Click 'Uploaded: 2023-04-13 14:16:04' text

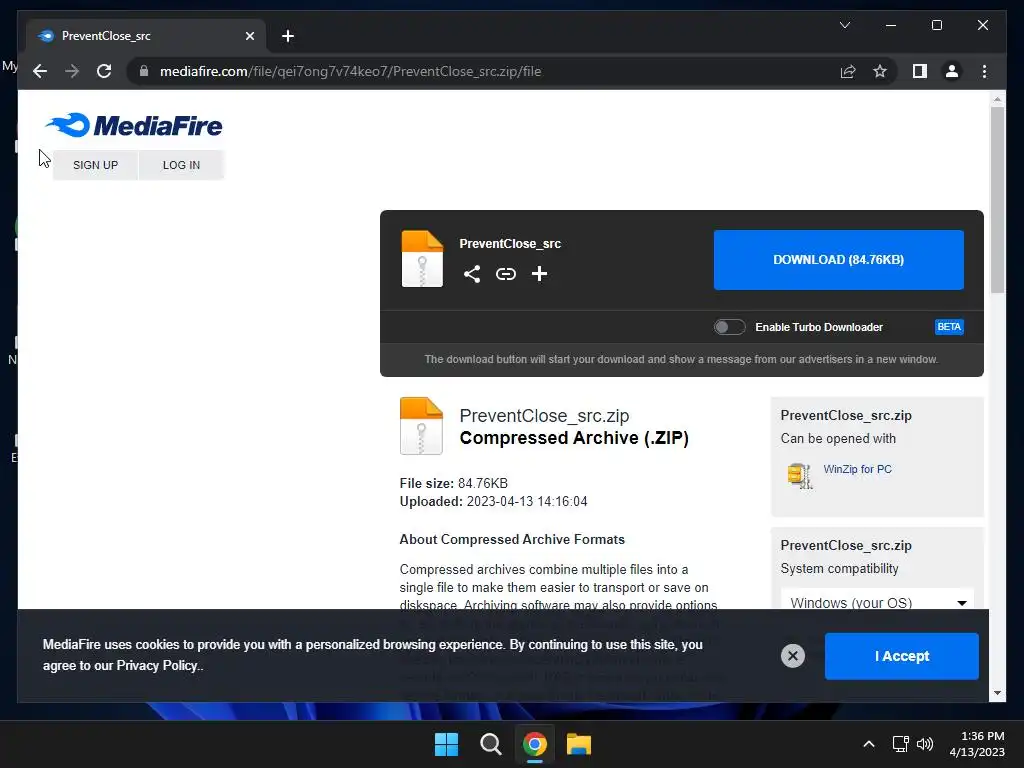(494, 502)
